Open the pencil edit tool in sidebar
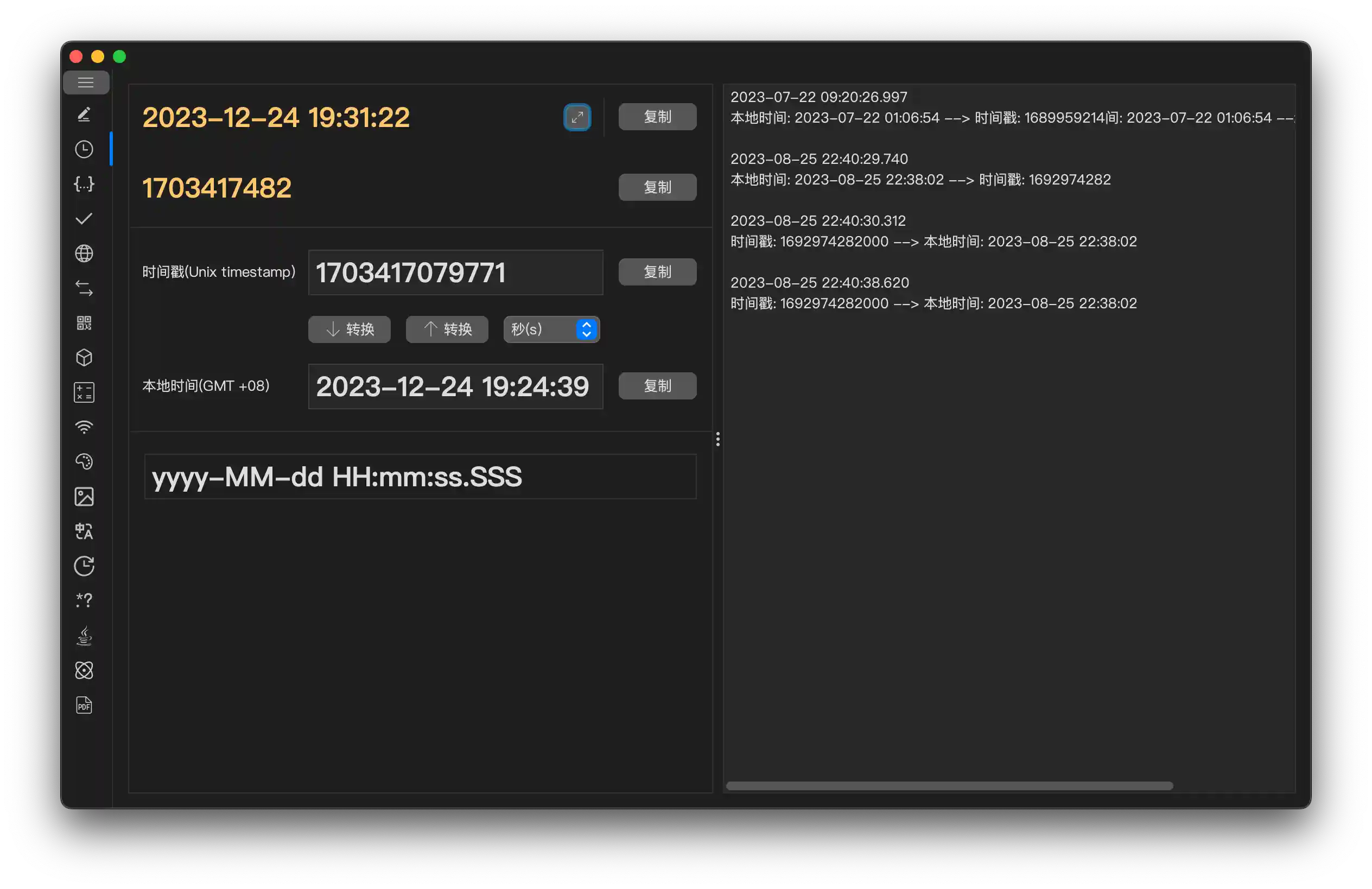This screenshot has width=1372, height=889. point(84,115)
